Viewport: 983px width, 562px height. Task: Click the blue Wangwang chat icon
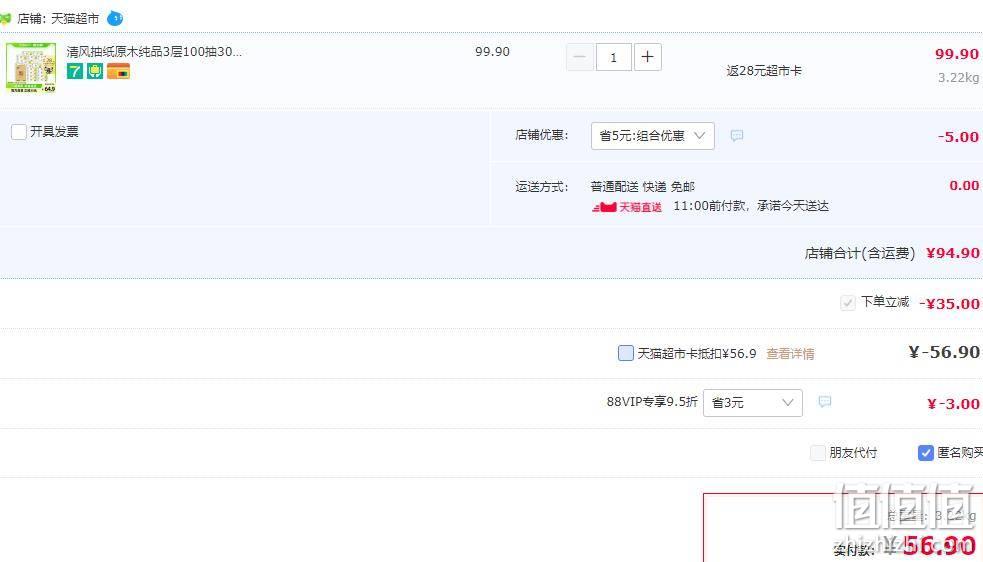[x=115, y=19]
